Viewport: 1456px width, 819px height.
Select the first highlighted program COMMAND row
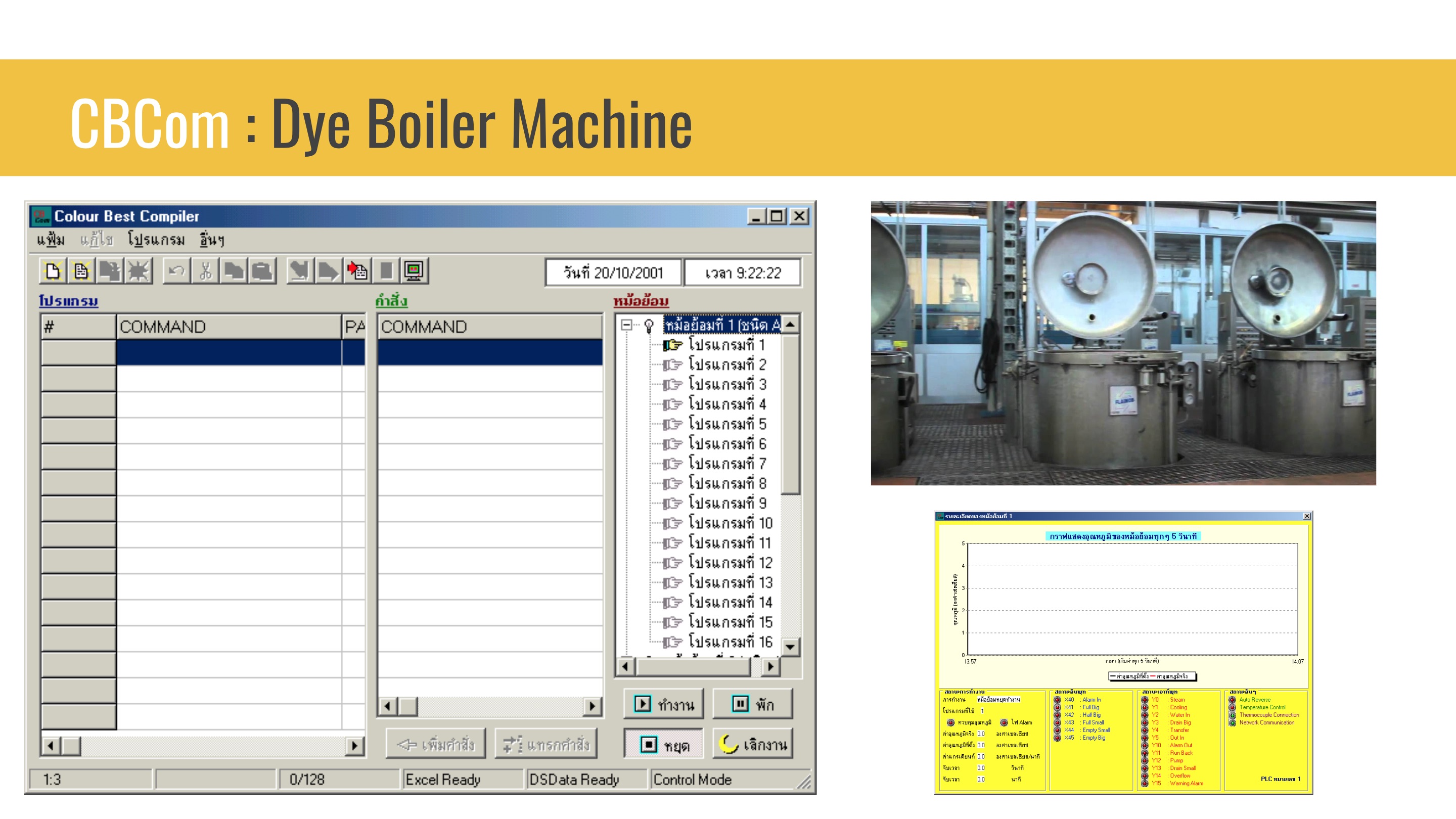pos(229,352)
